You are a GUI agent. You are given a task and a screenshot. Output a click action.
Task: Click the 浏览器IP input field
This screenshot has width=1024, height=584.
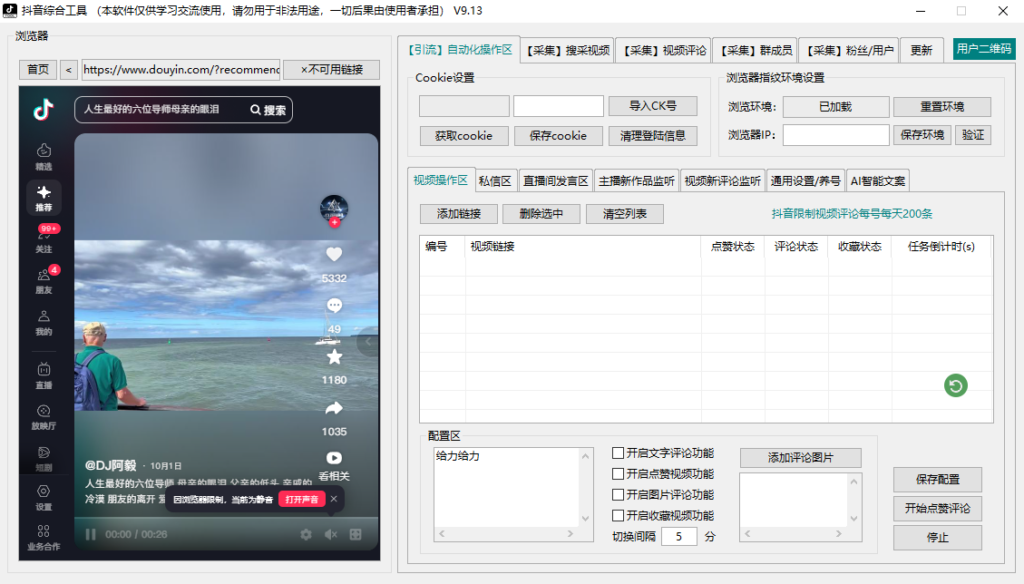(x=836, y=135)
